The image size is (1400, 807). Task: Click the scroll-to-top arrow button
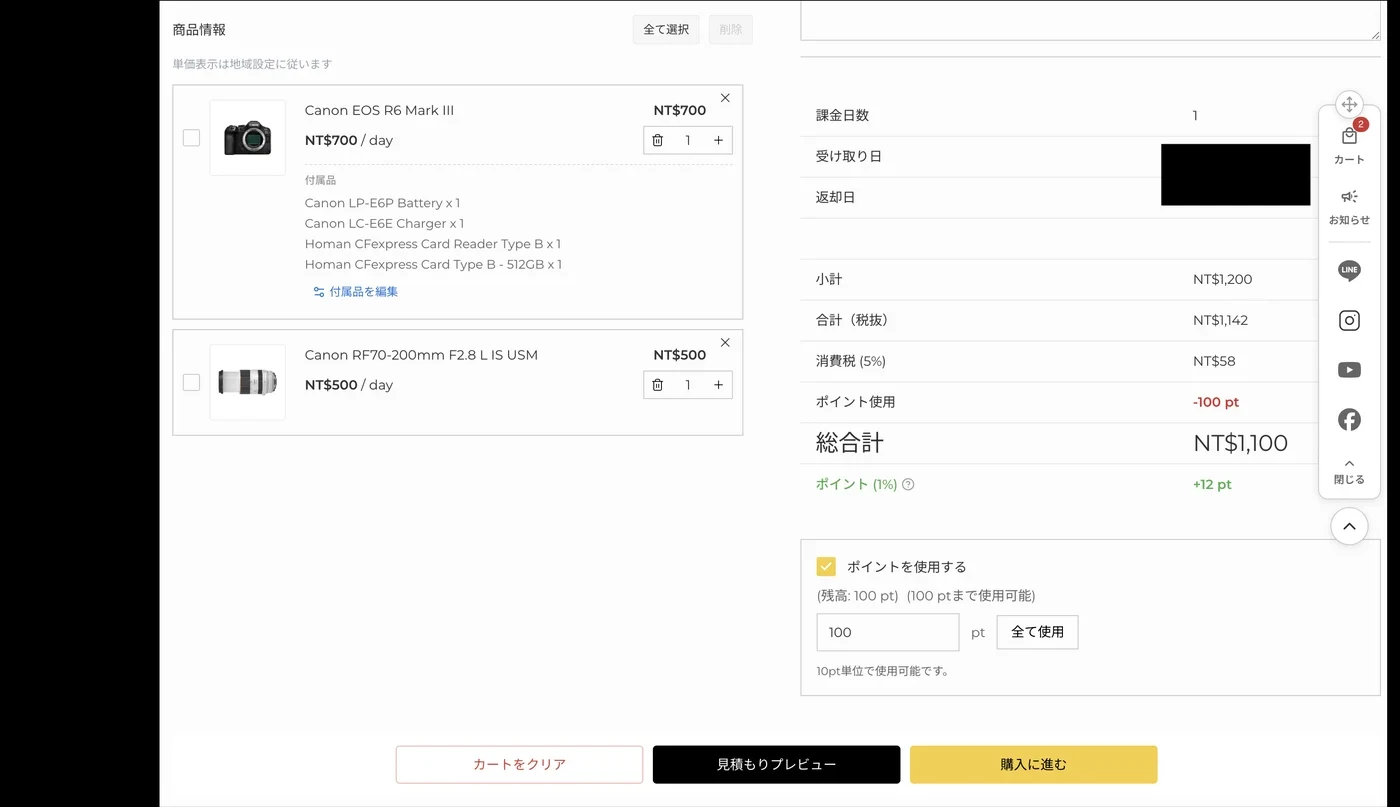pyautogui.click(x=1349, y=525)
